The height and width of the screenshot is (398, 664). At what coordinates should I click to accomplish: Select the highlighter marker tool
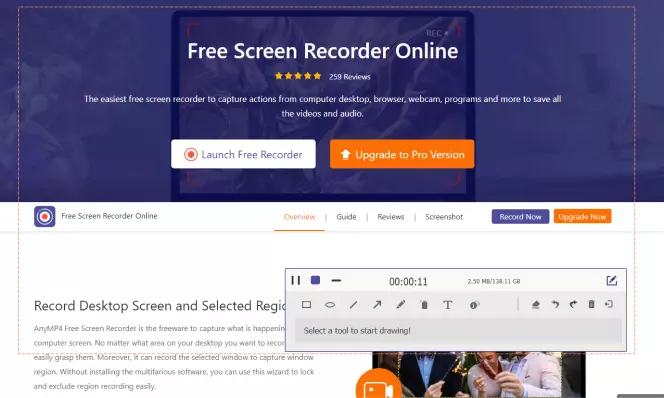(x=424, y=304)
